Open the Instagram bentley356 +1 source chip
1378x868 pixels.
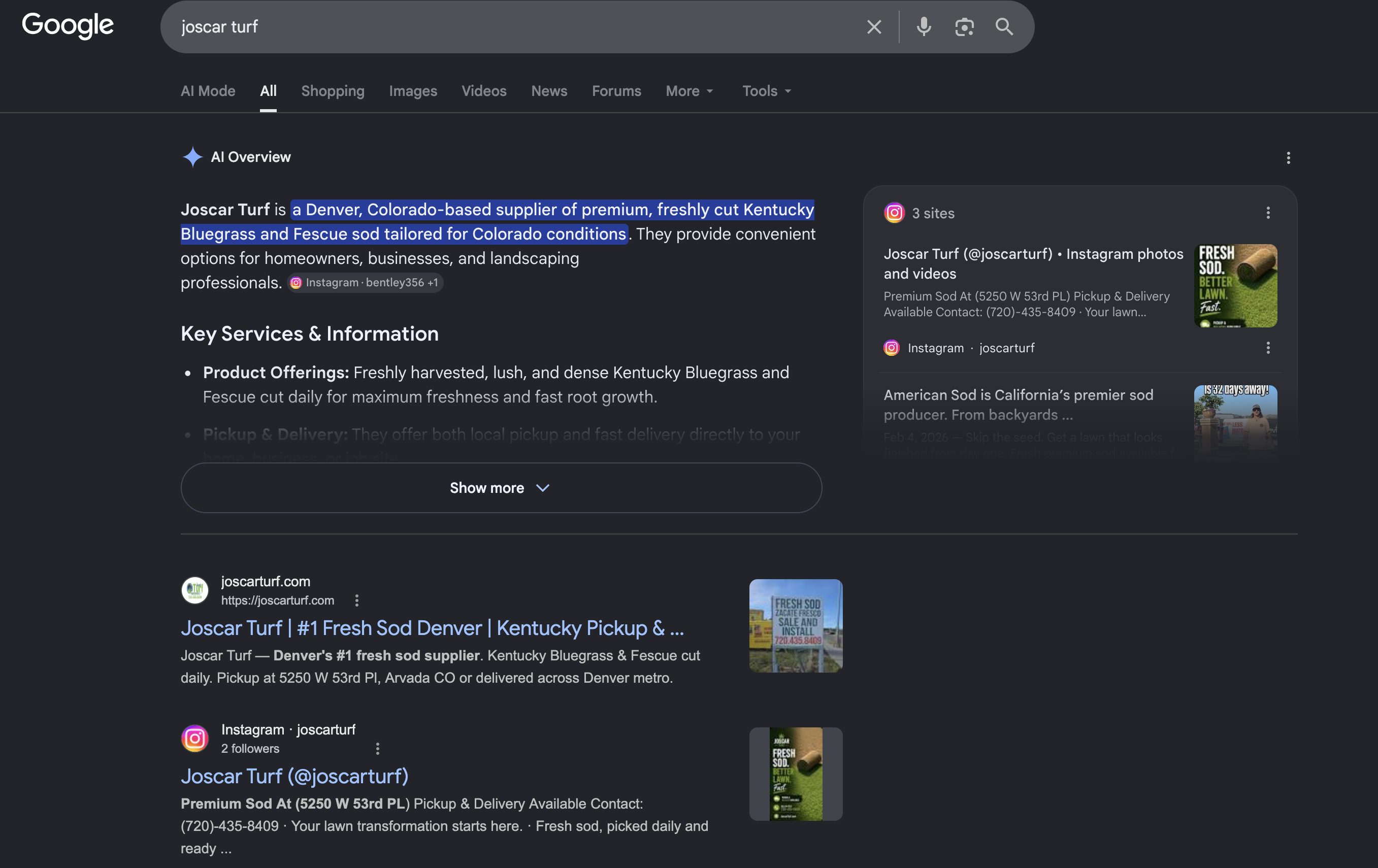(x=365, y=283)
